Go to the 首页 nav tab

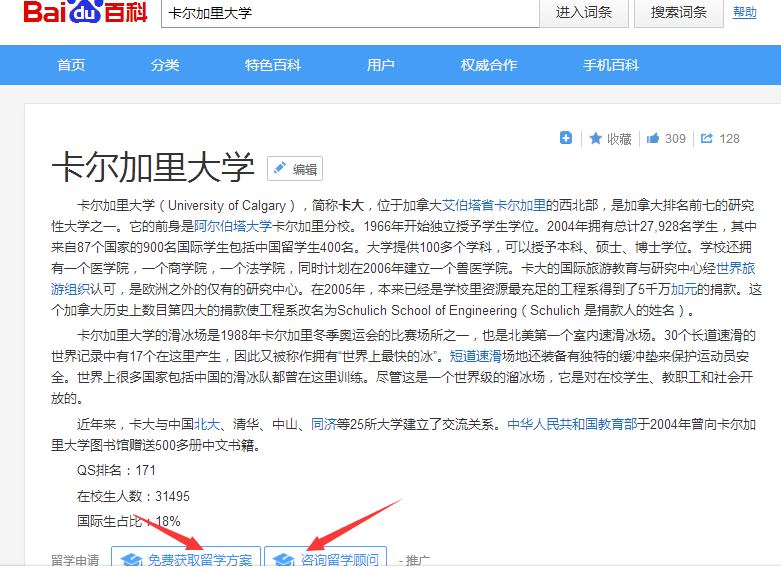(71, 65)
